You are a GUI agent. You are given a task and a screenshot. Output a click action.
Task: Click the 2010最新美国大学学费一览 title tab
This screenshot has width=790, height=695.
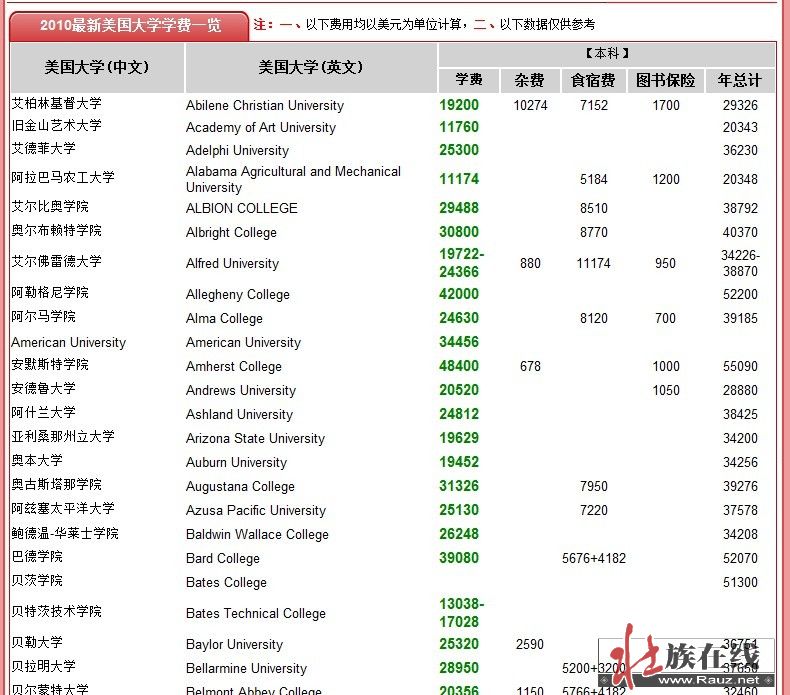tap(130, 25)
